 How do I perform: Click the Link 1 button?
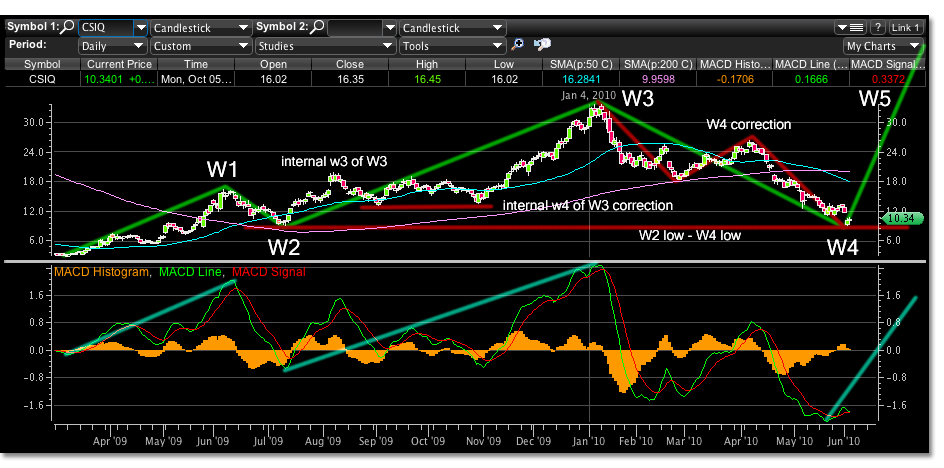(x=905, y=28)
